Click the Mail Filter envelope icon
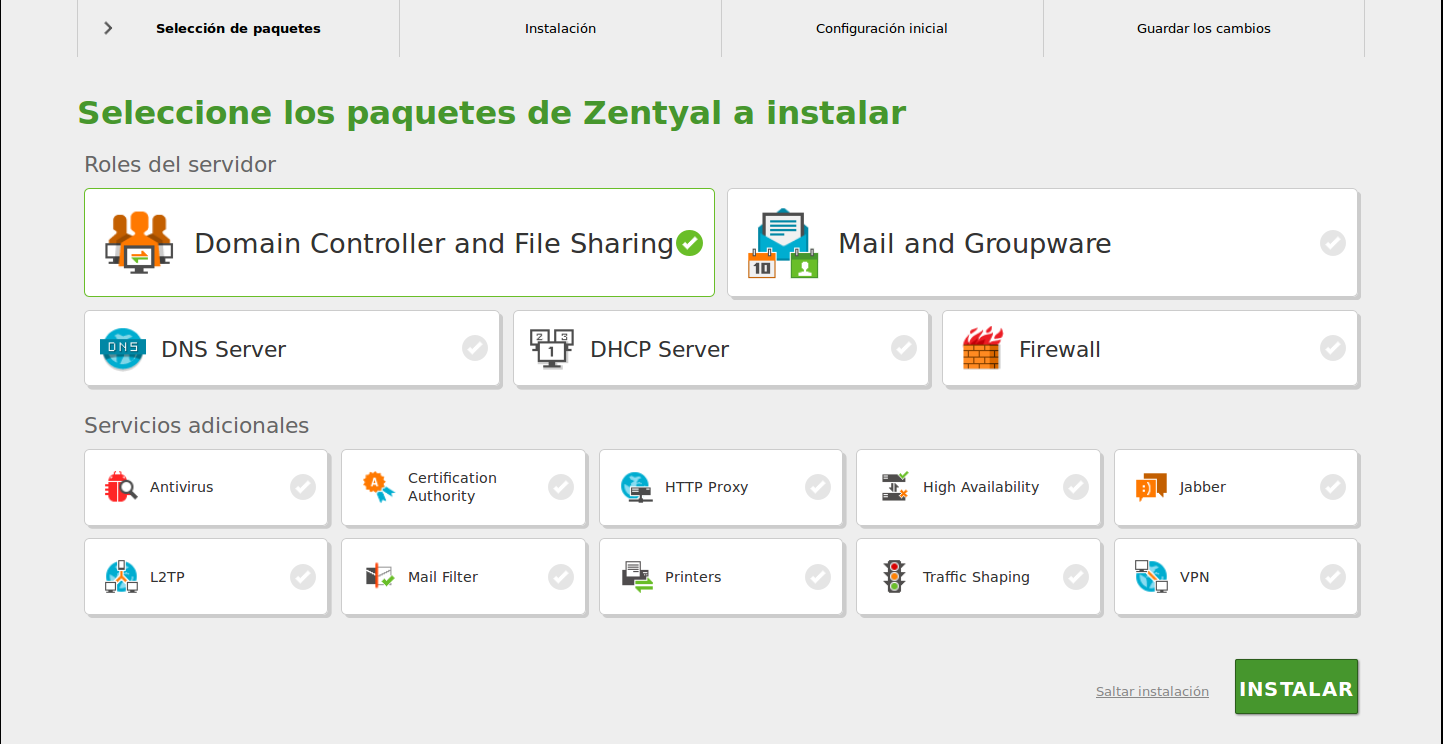 click(379, 577)
